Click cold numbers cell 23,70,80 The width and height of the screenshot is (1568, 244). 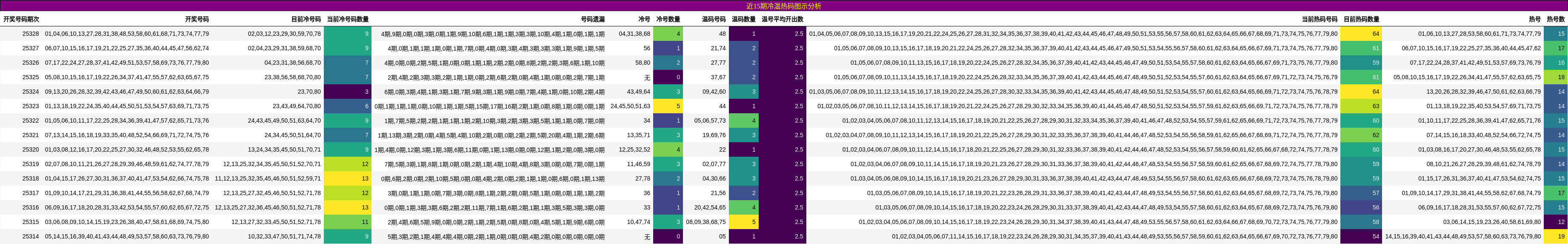pos(309,92)
